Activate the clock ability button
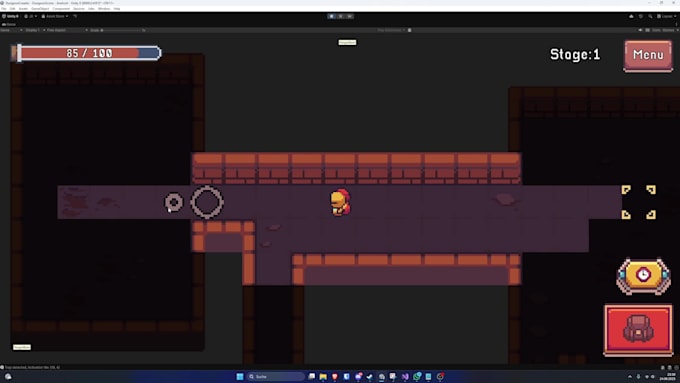 tap(643, 276)
